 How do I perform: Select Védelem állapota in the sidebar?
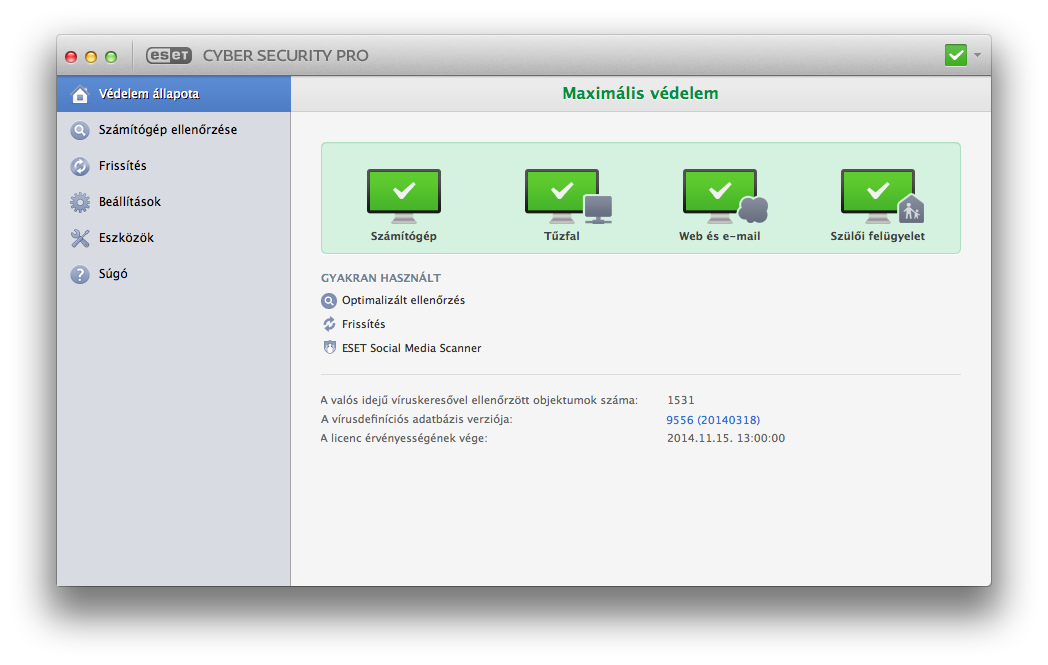click(x=174, y=94)
